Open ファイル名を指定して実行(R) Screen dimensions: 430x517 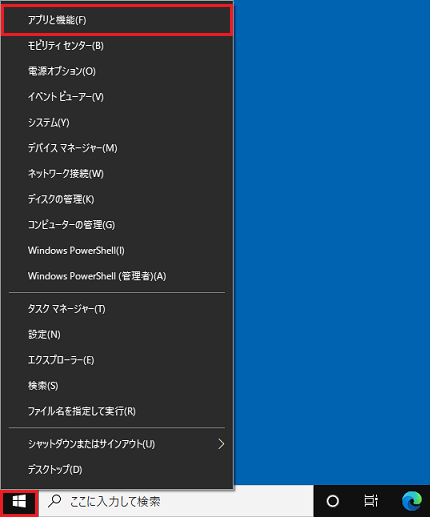click(x=117, y=411)
